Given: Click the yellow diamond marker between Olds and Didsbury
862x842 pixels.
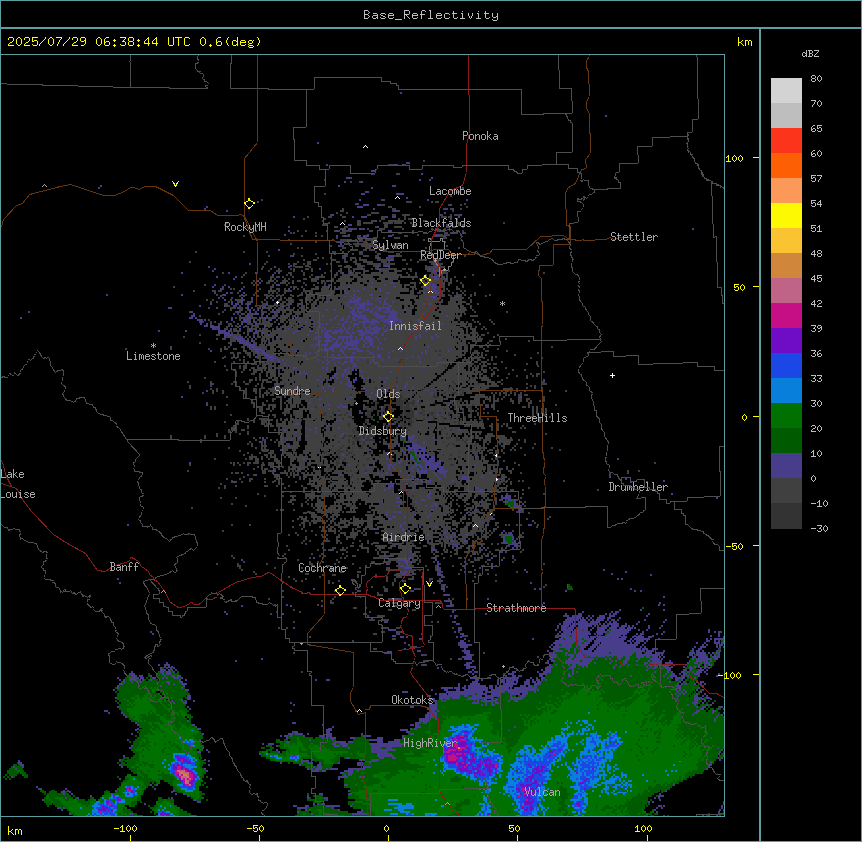Looking at the screenshot, I should (x=388, y=416).
